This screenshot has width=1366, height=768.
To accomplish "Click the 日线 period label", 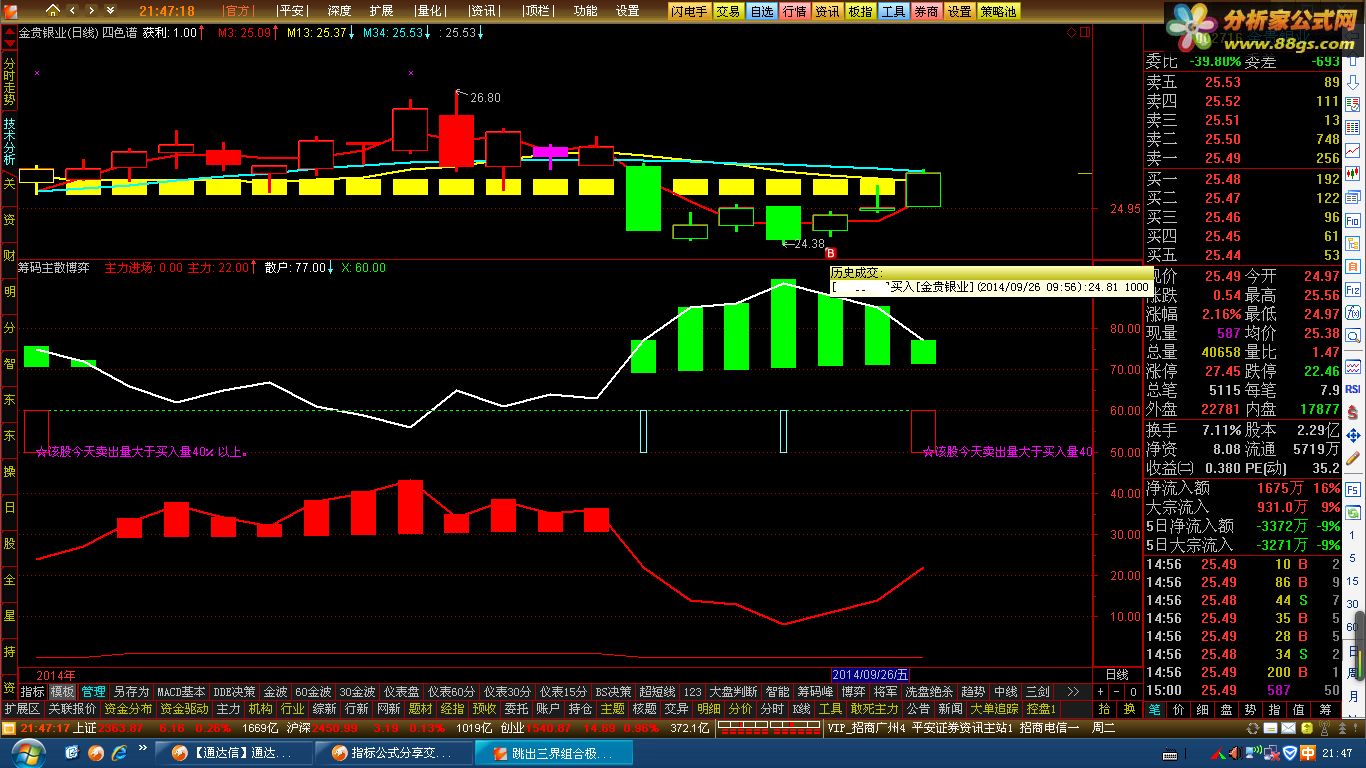I will coord(1116,675).
